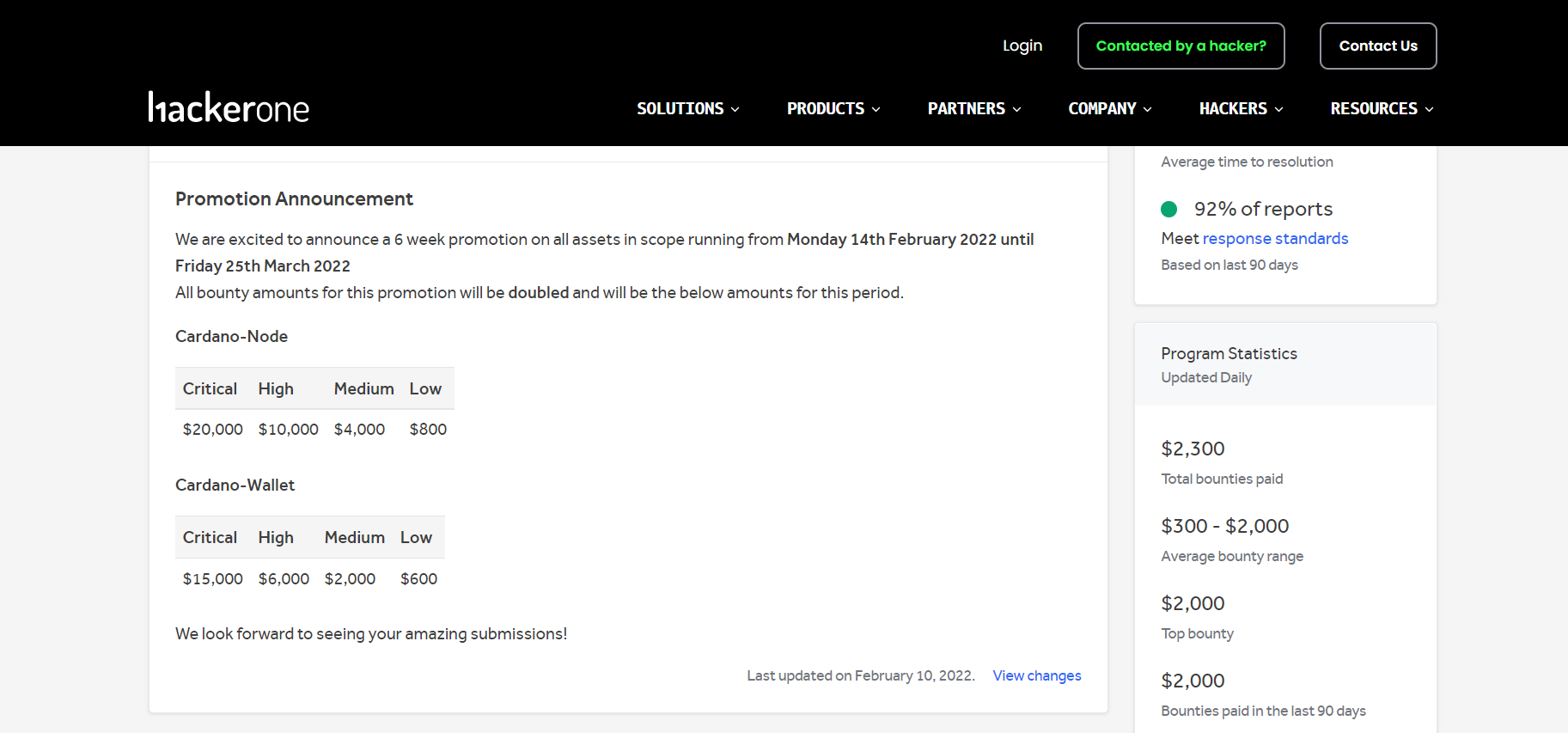This screenshot has height=733, width=1568.
Task: Click the green status dot beside 92% of reports
Action: pos(1168,209)
